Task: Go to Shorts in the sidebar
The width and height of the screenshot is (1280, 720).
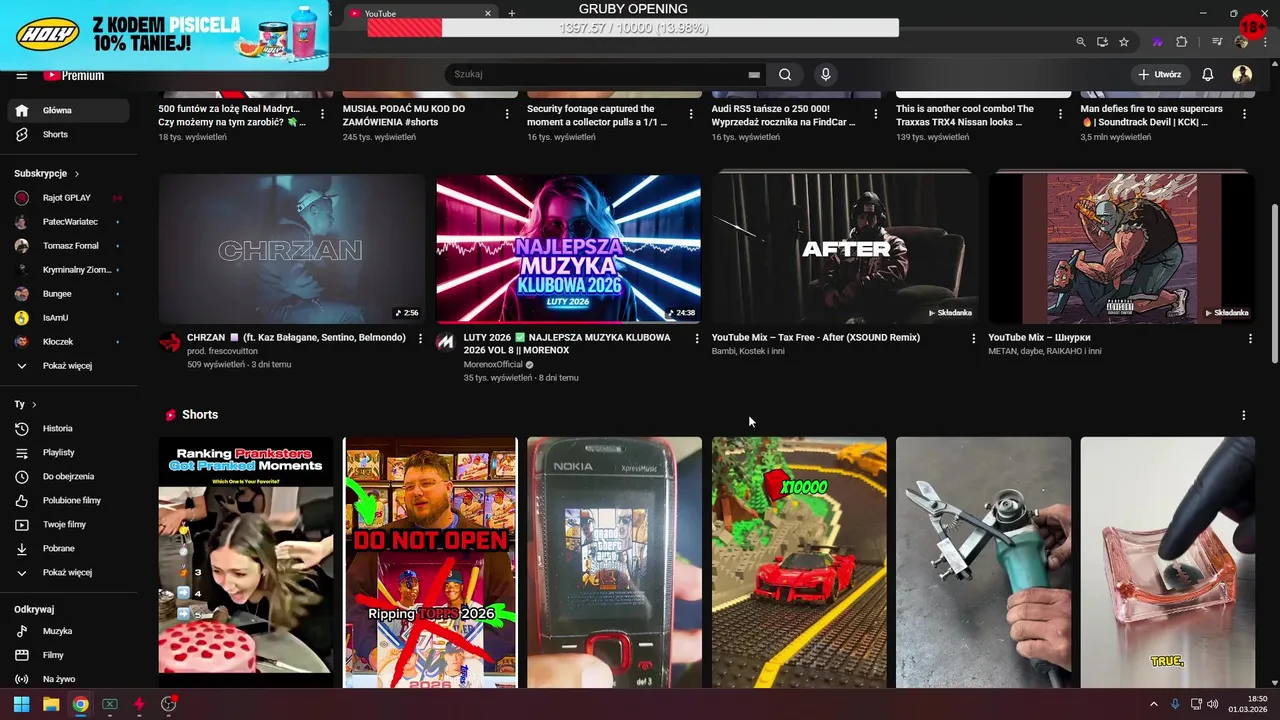Action: (68, 134)
